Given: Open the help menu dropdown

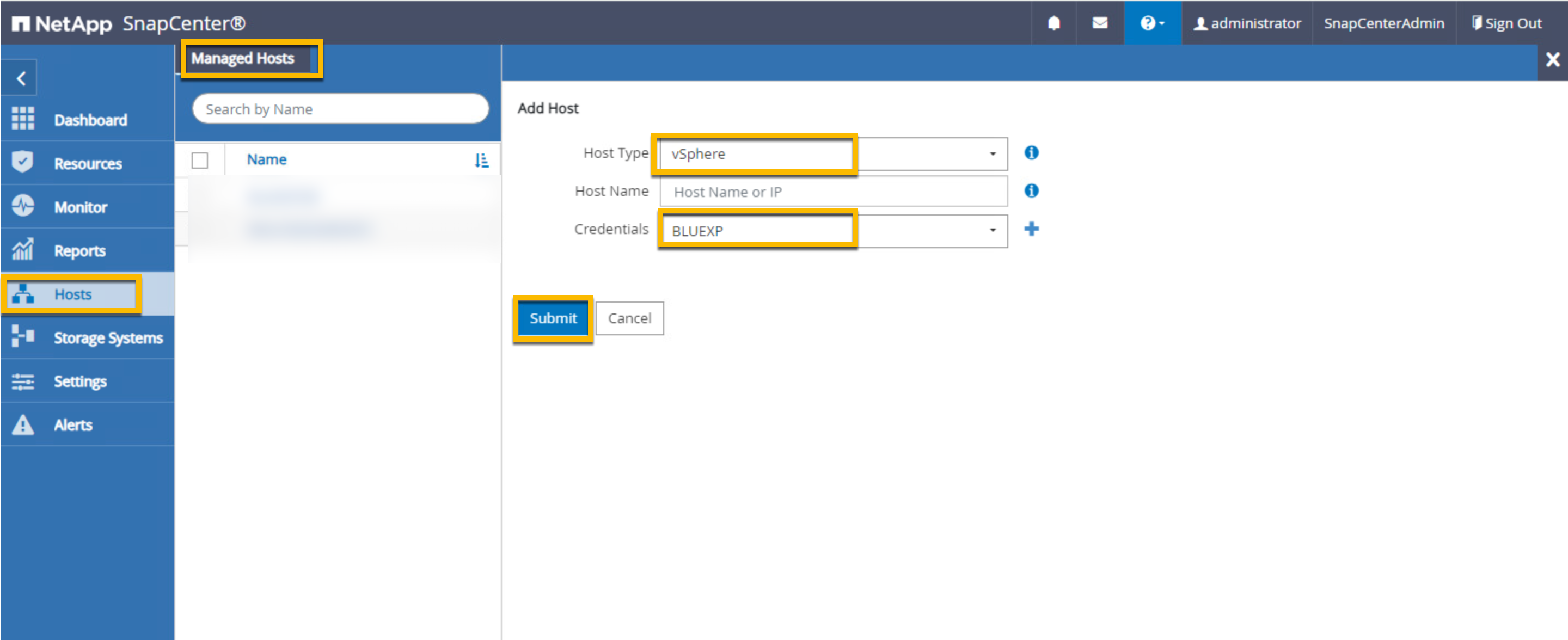Looking at the screenshot, I should (1151, 23).
